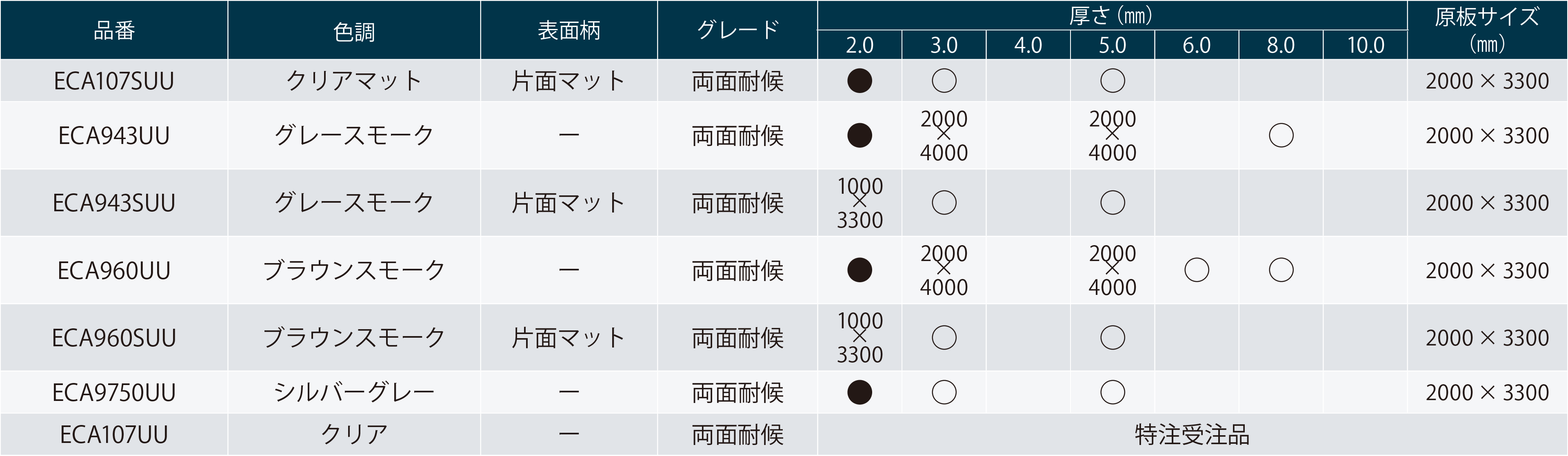Click the 3.0 mm open circle for ECA9750UU

944,392
